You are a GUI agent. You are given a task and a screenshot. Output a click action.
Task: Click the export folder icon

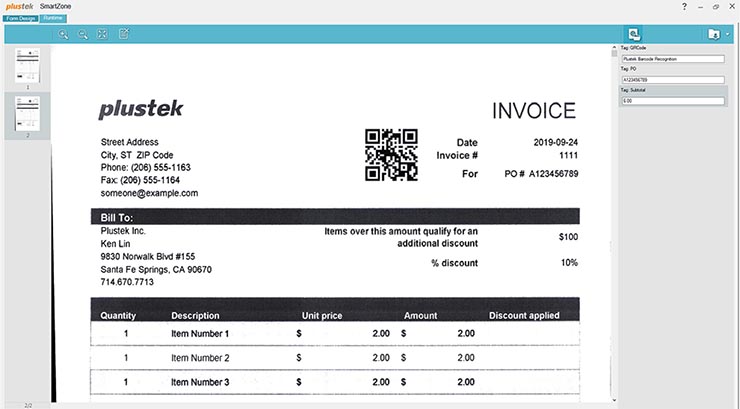click(713, 34)
